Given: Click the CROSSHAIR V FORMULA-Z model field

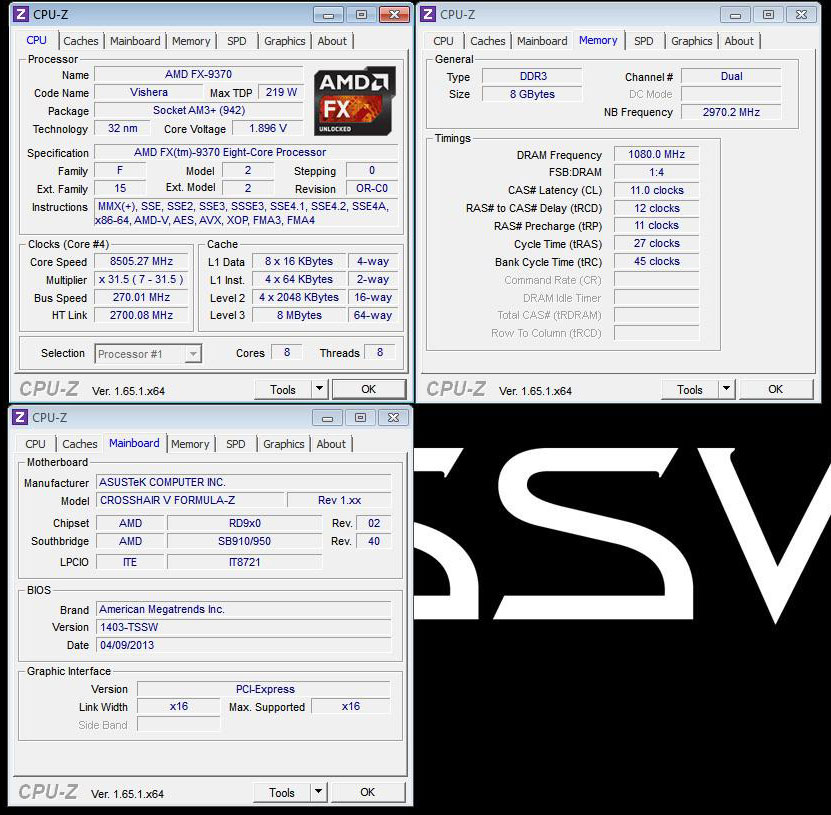Looking at the screenshot, I should coord(190,500).
